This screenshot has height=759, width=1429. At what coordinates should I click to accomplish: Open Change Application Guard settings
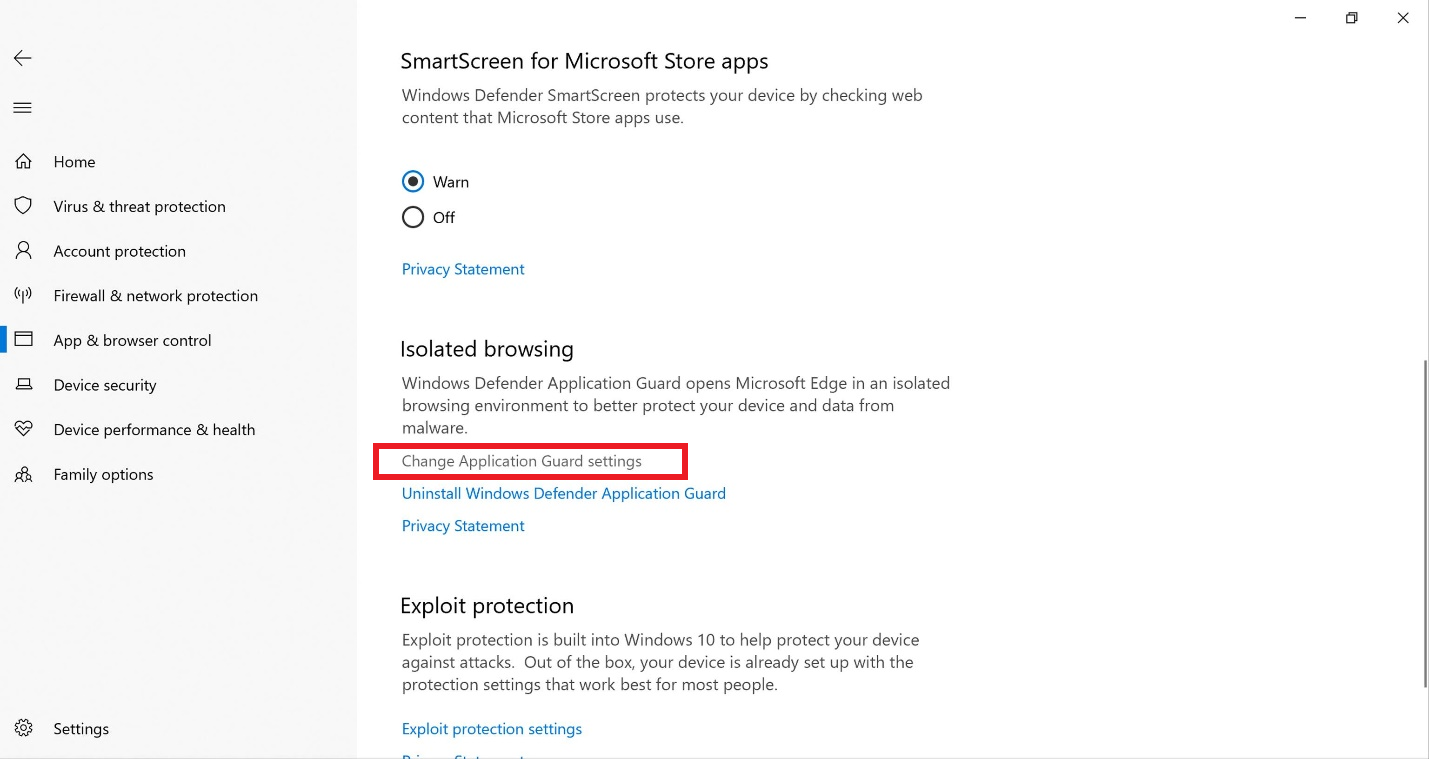[x=521, y=461]
